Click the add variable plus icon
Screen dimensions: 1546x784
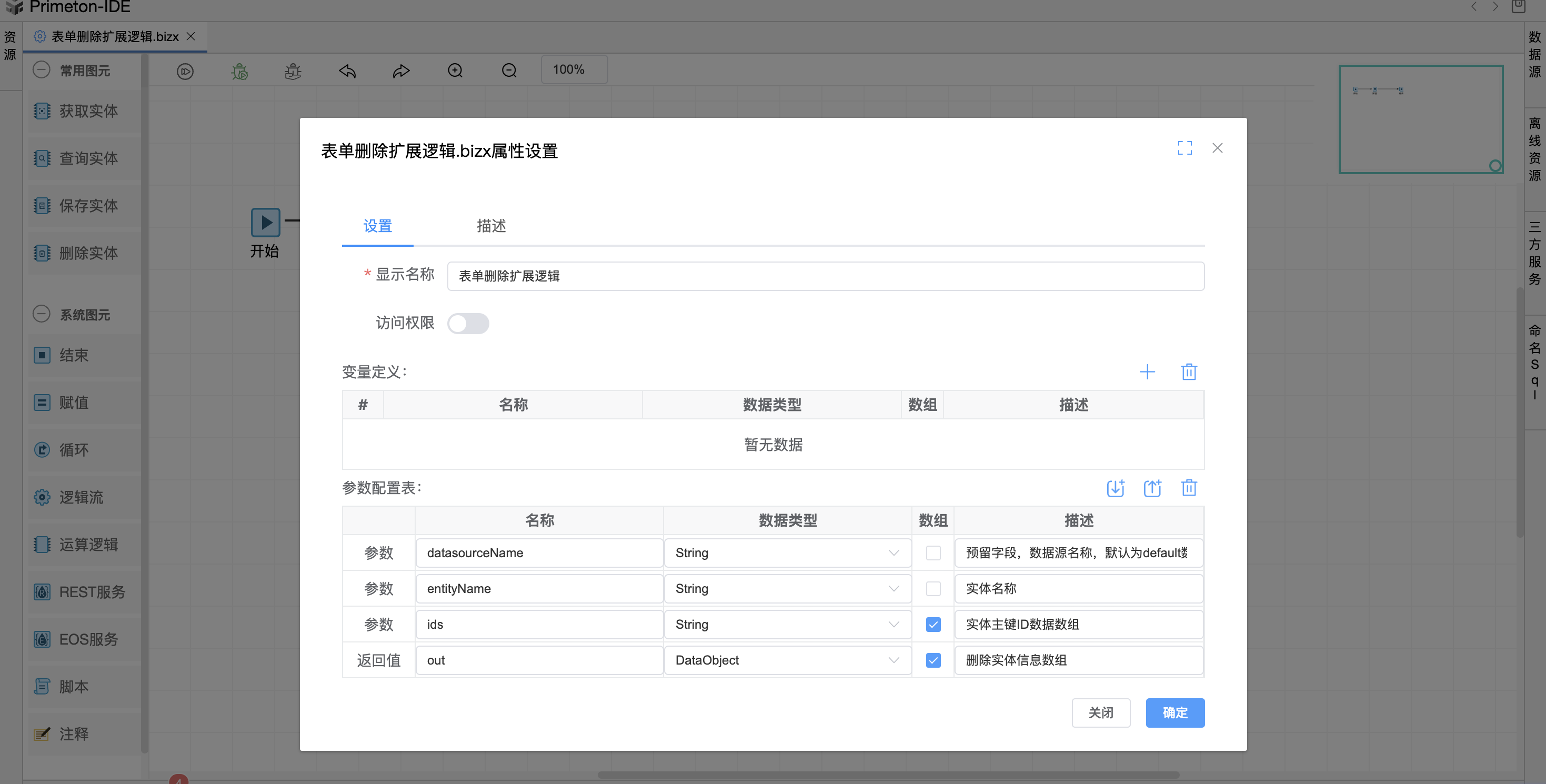coord(1147,371)
